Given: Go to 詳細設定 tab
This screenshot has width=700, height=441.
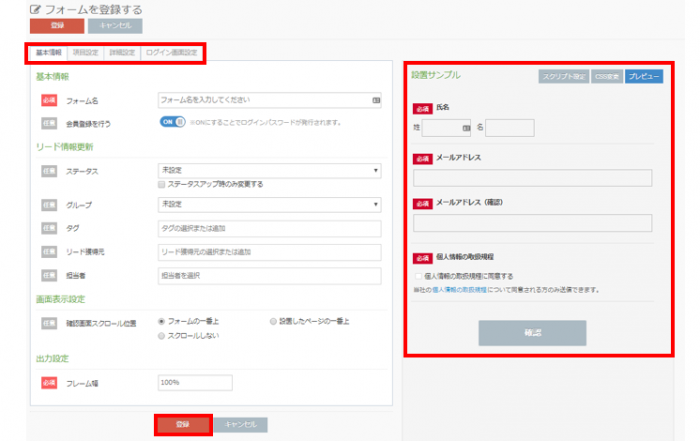Looking at the screenshot, I should click(122, 52).
